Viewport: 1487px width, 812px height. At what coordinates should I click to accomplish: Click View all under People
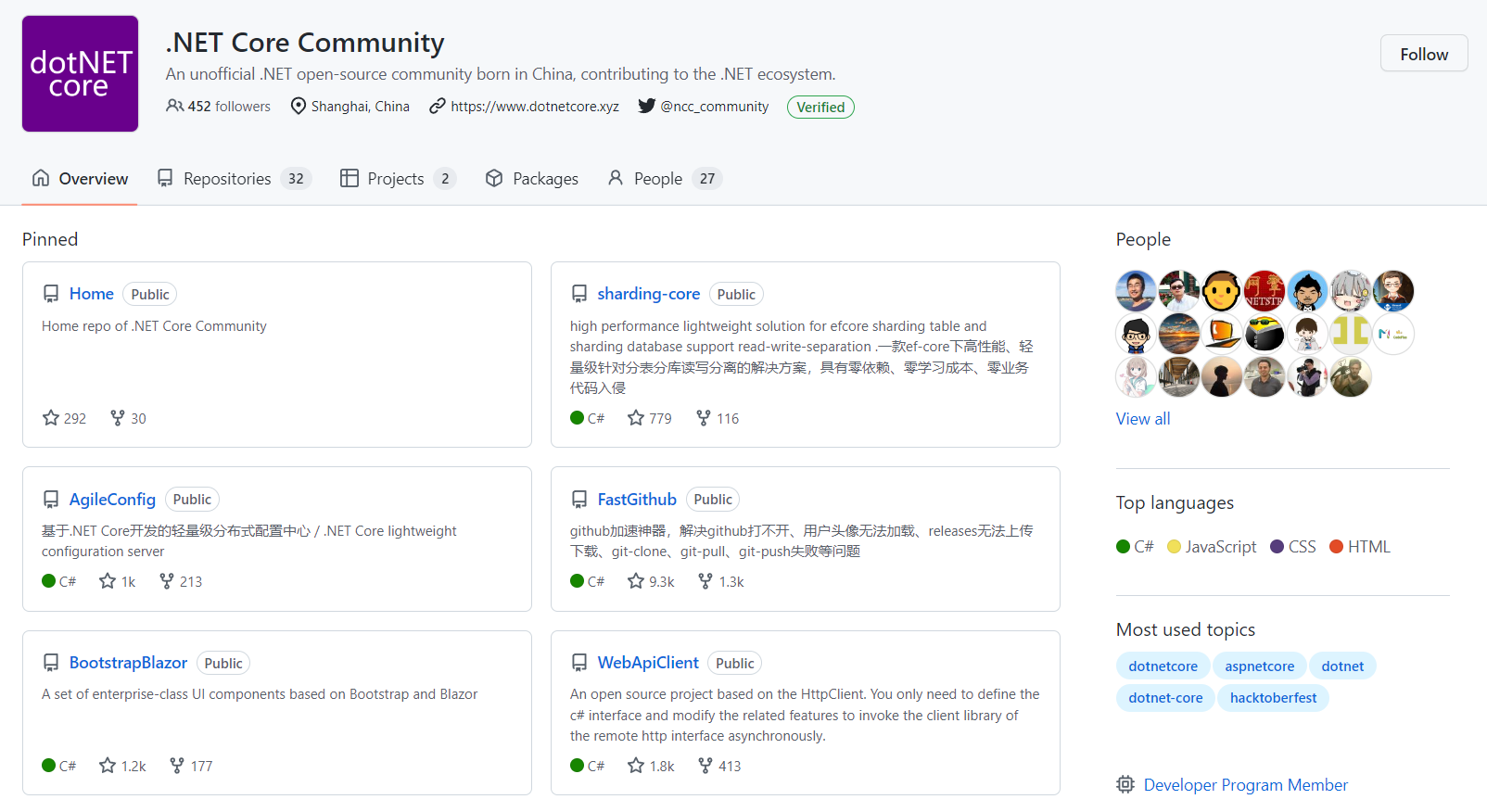coord(1143,419)
